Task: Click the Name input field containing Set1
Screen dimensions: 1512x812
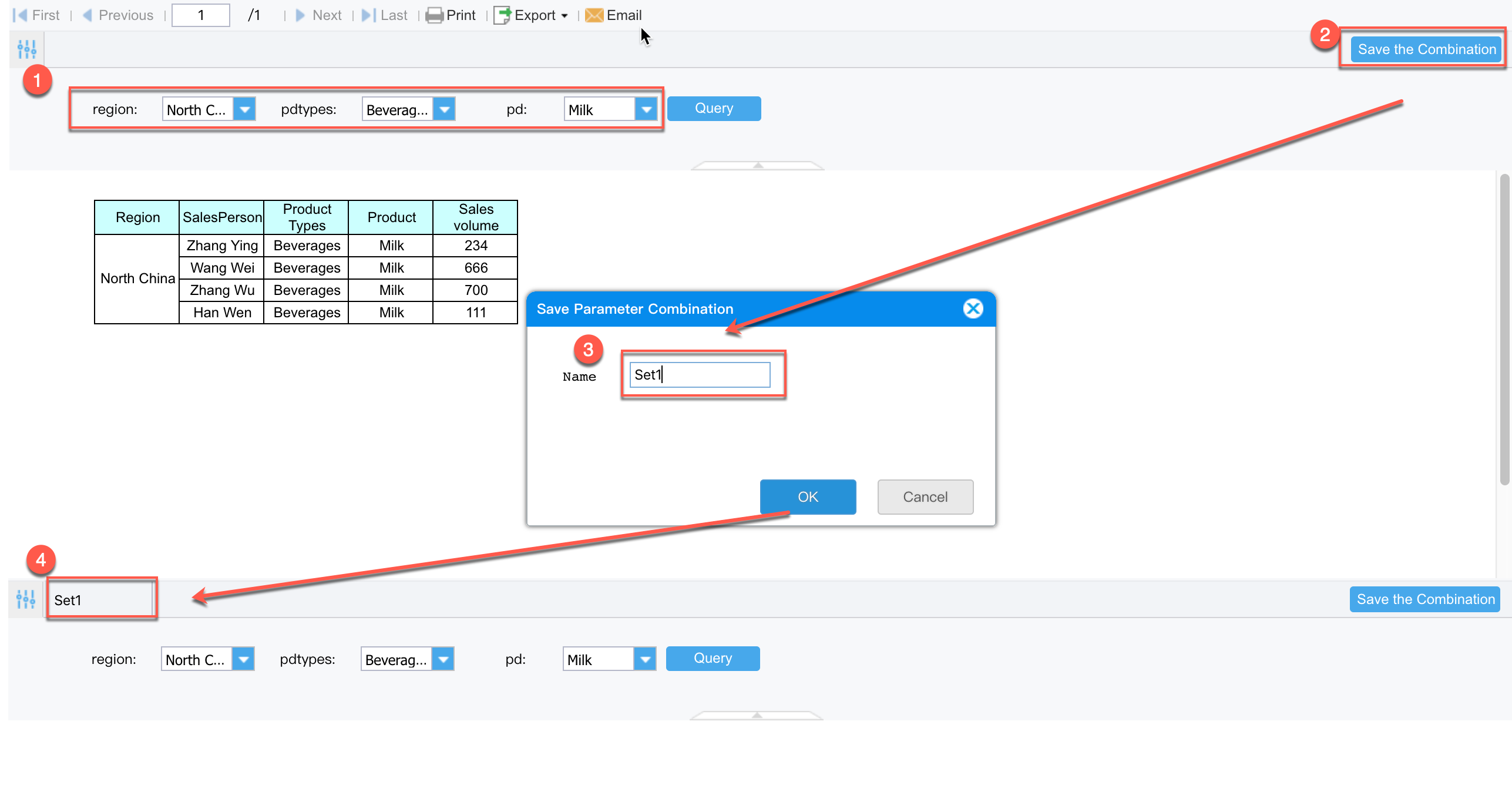Action: click(x=700, y=375)
